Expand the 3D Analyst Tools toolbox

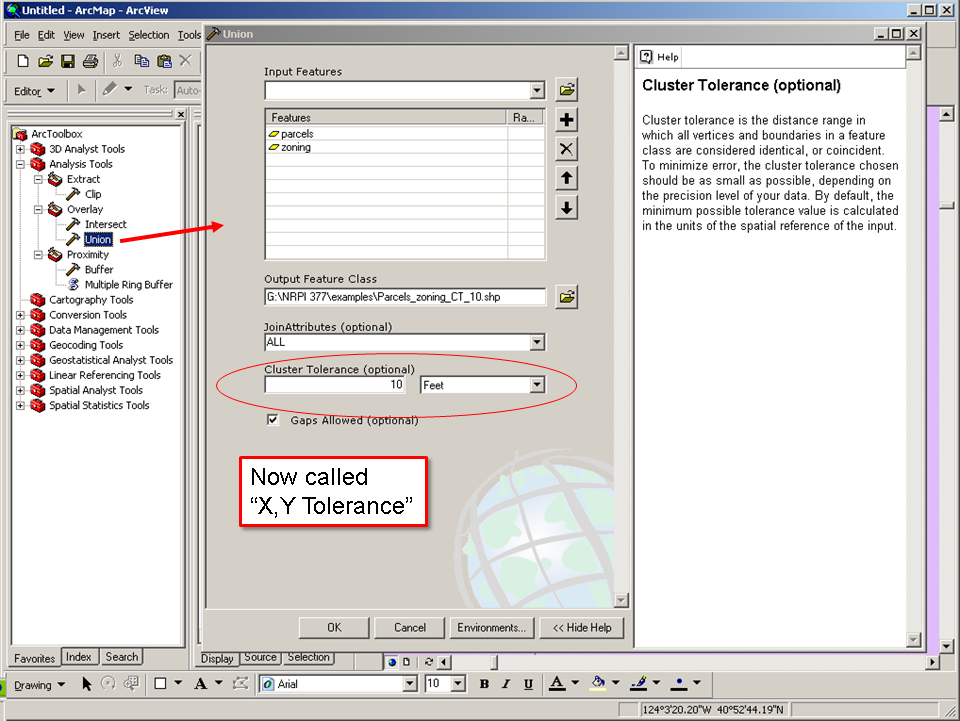(x=20, y=149)
